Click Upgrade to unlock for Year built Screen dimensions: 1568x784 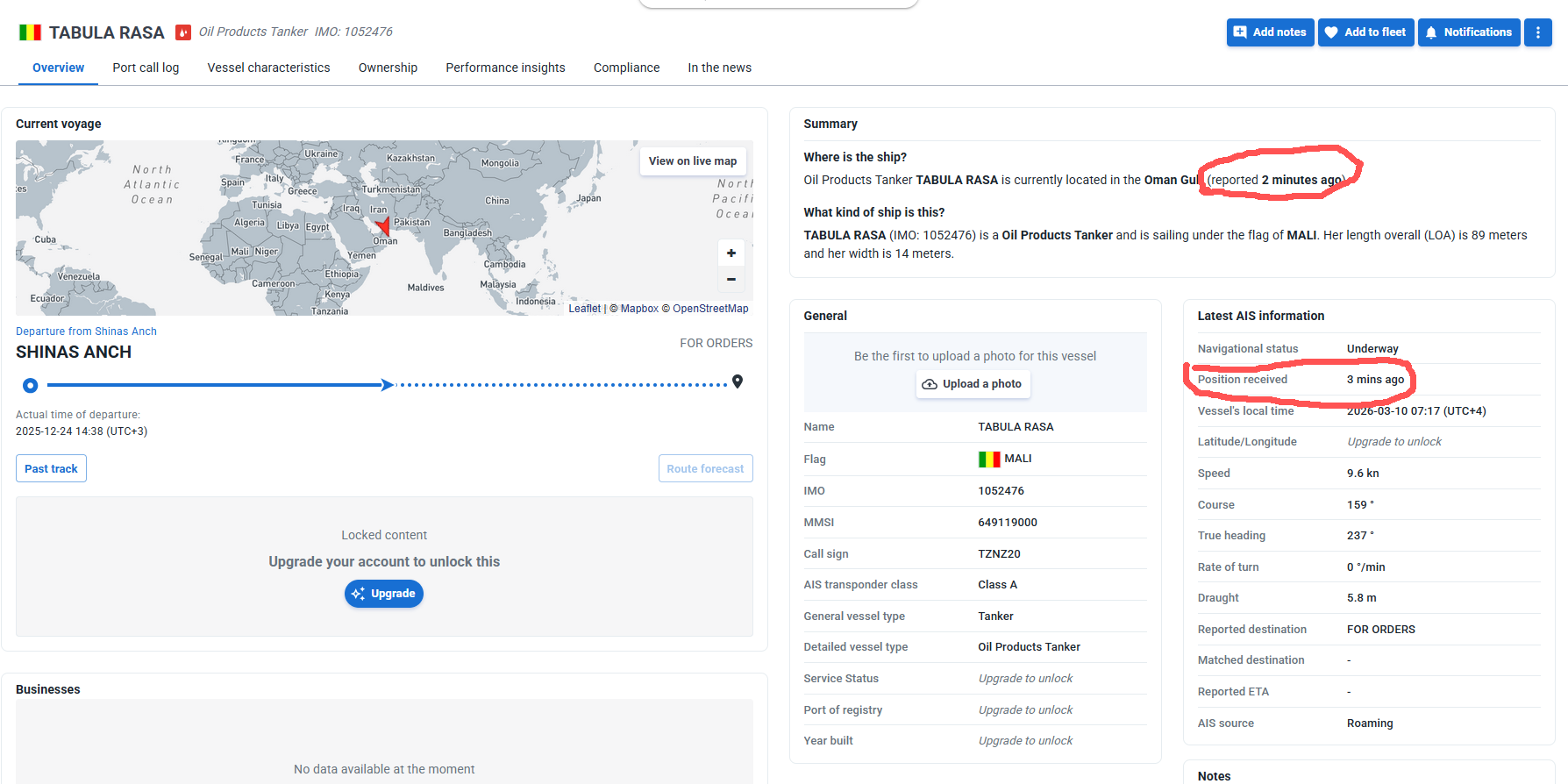point(1025,741)
